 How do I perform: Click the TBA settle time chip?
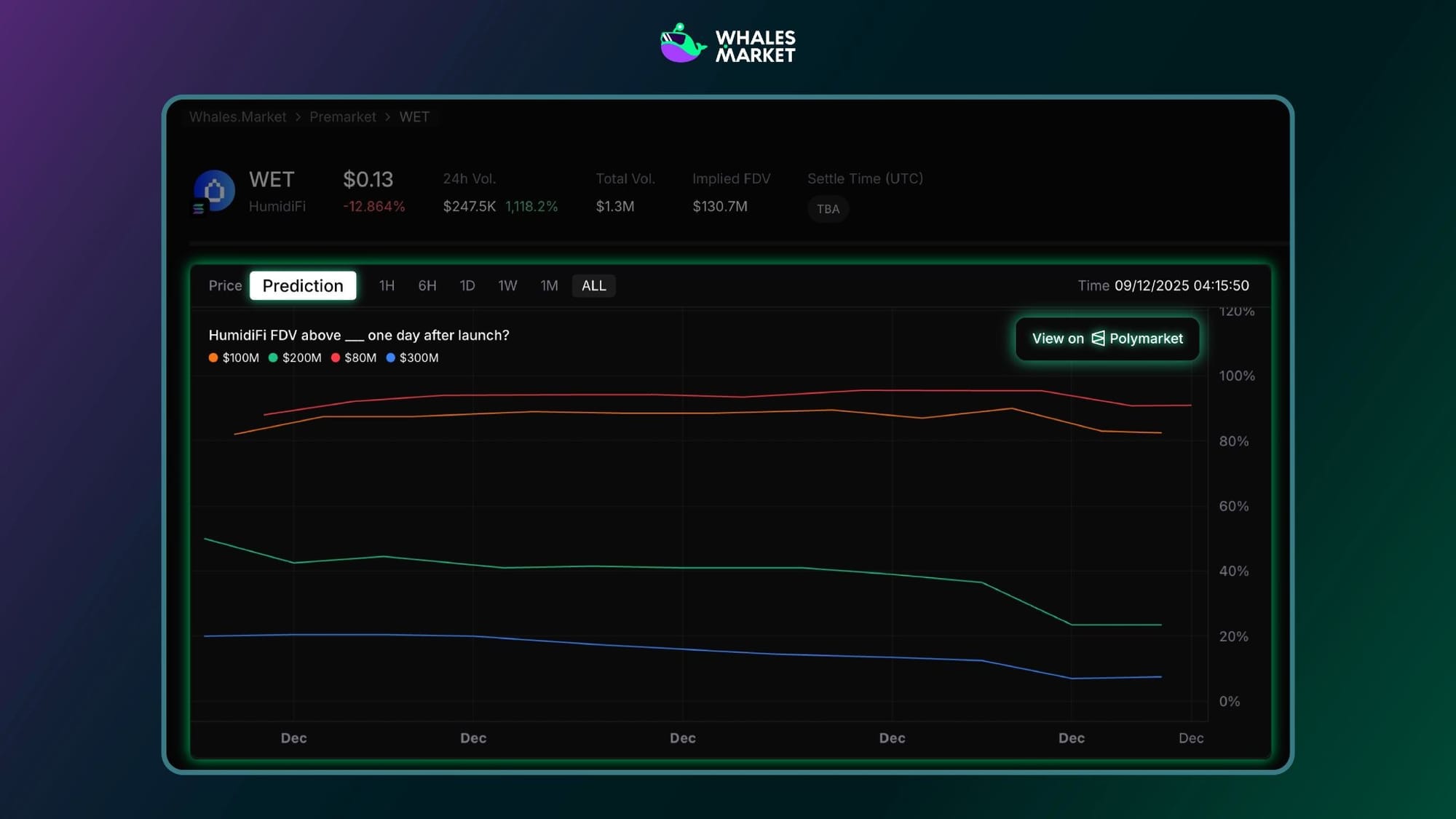[828, 210]
